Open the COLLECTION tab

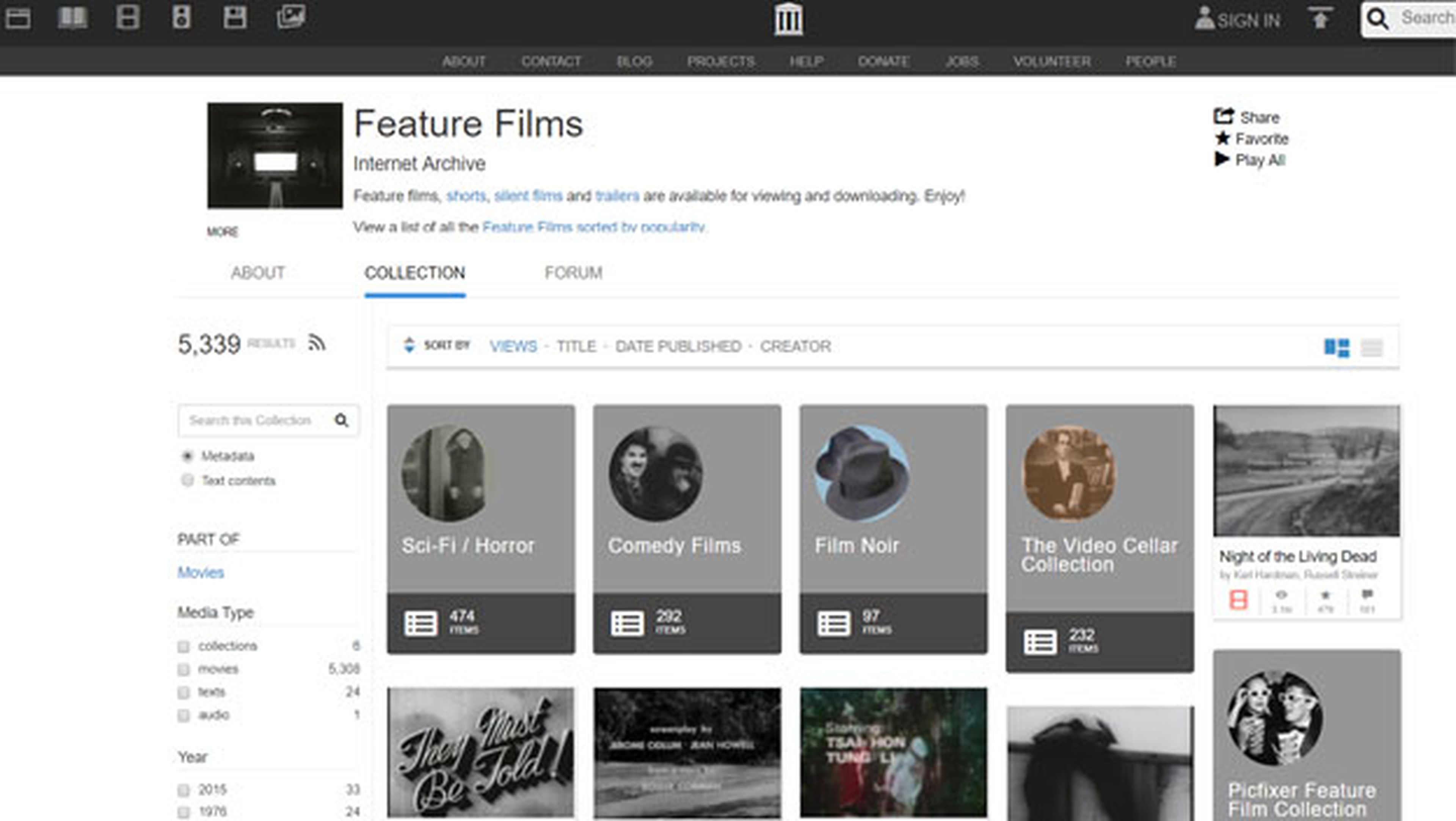click(x=415, y=273)
